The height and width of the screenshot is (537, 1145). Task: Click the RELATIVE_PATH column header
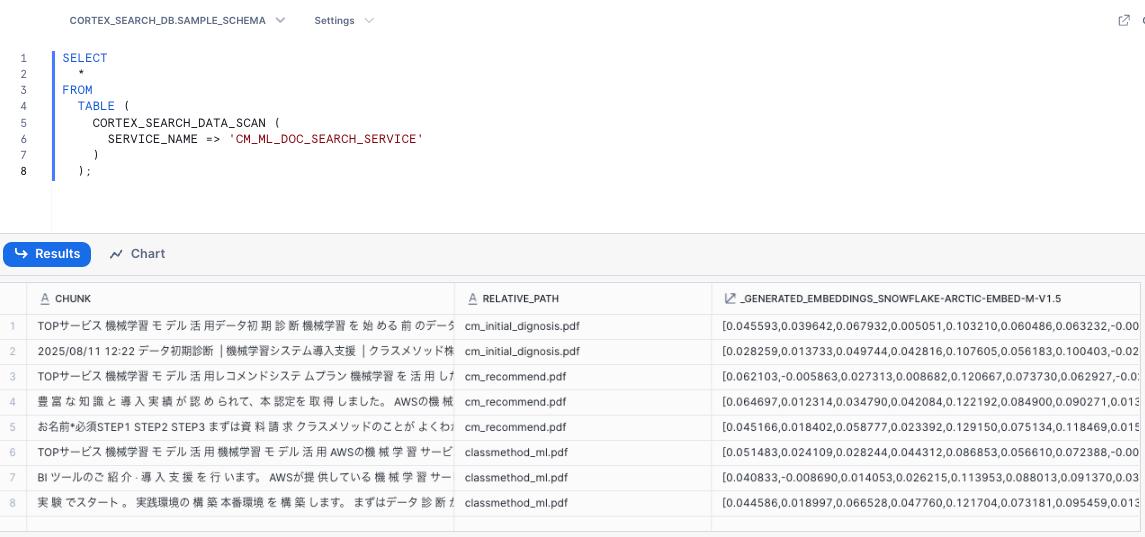click(583, 298)
